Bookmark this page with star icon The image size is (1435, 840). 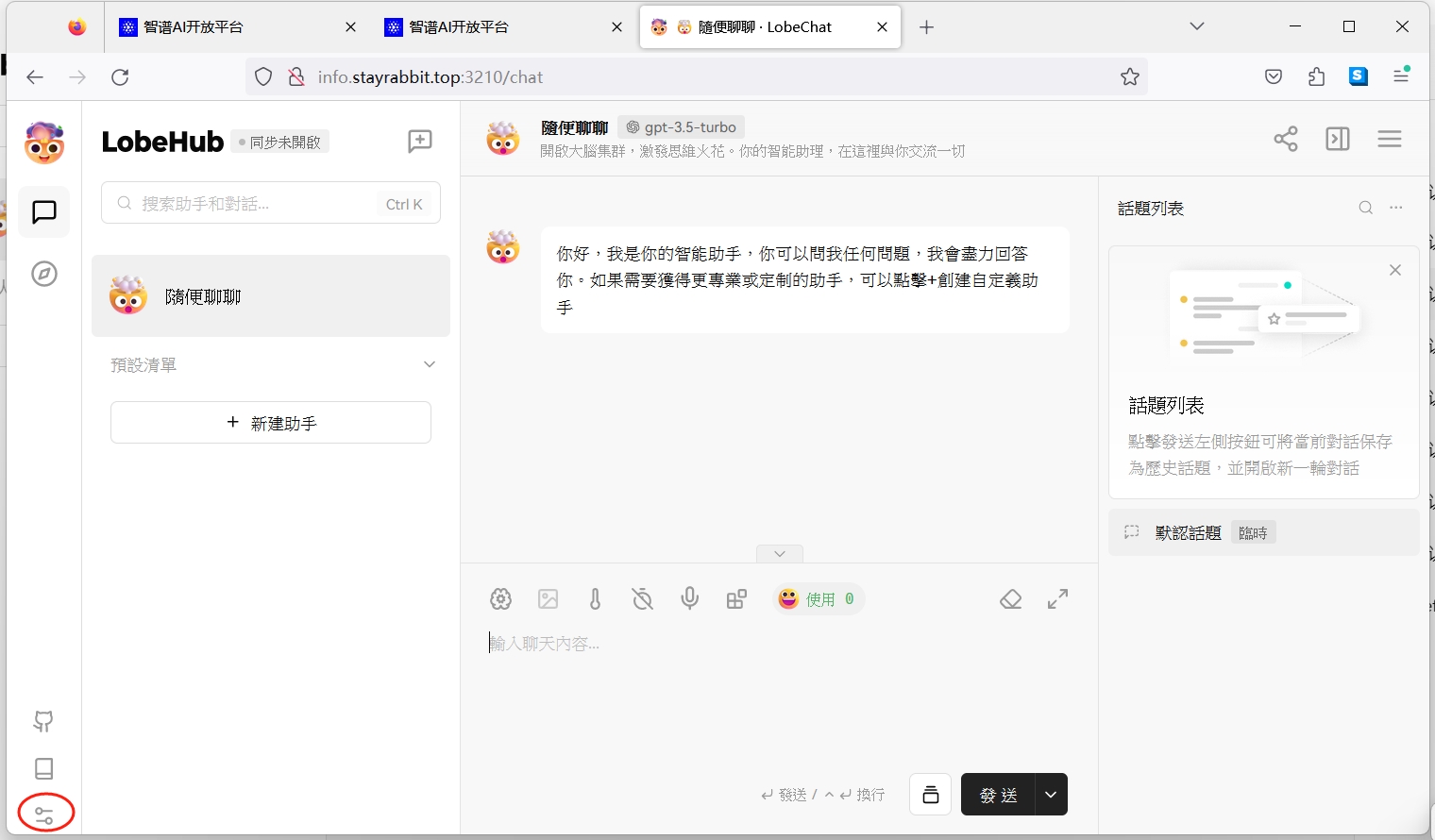pyautogui.click(x=1130, y=77)
